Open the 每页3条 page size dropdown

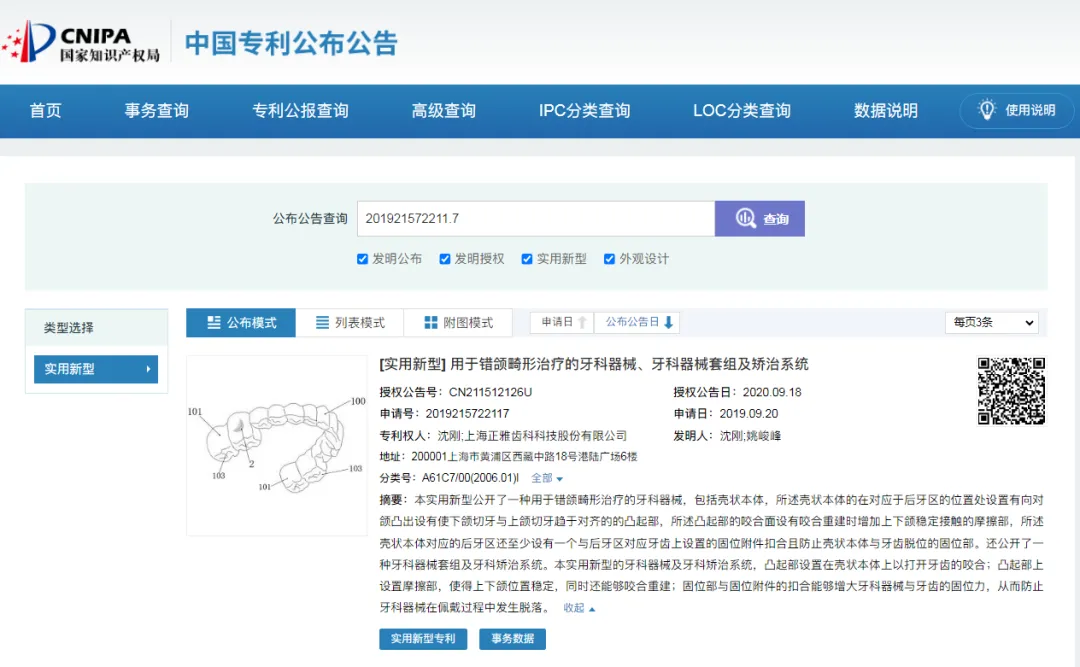pos(992,322)
